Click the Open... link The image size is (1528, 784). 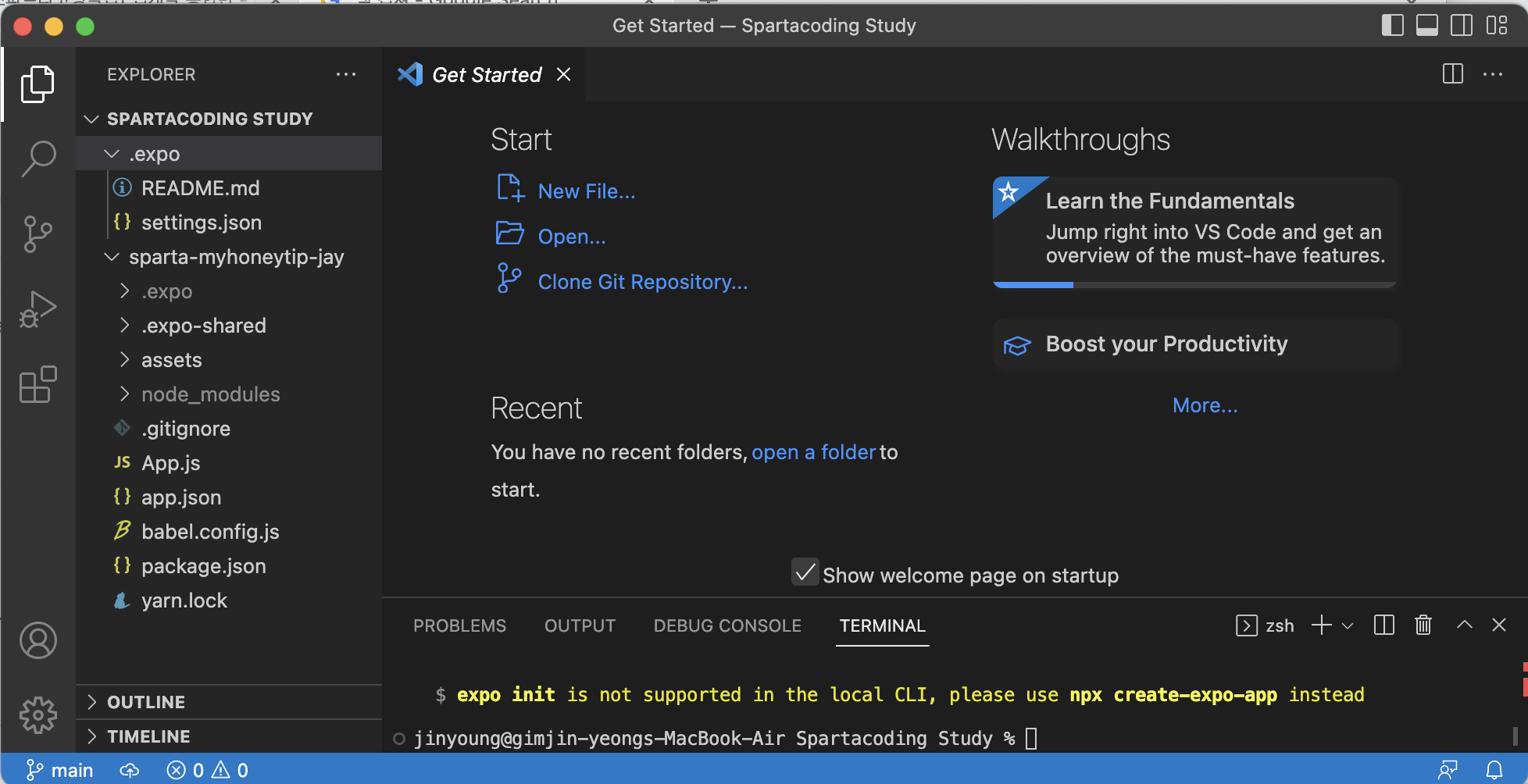pyautogui.click(x=572, y=237)
